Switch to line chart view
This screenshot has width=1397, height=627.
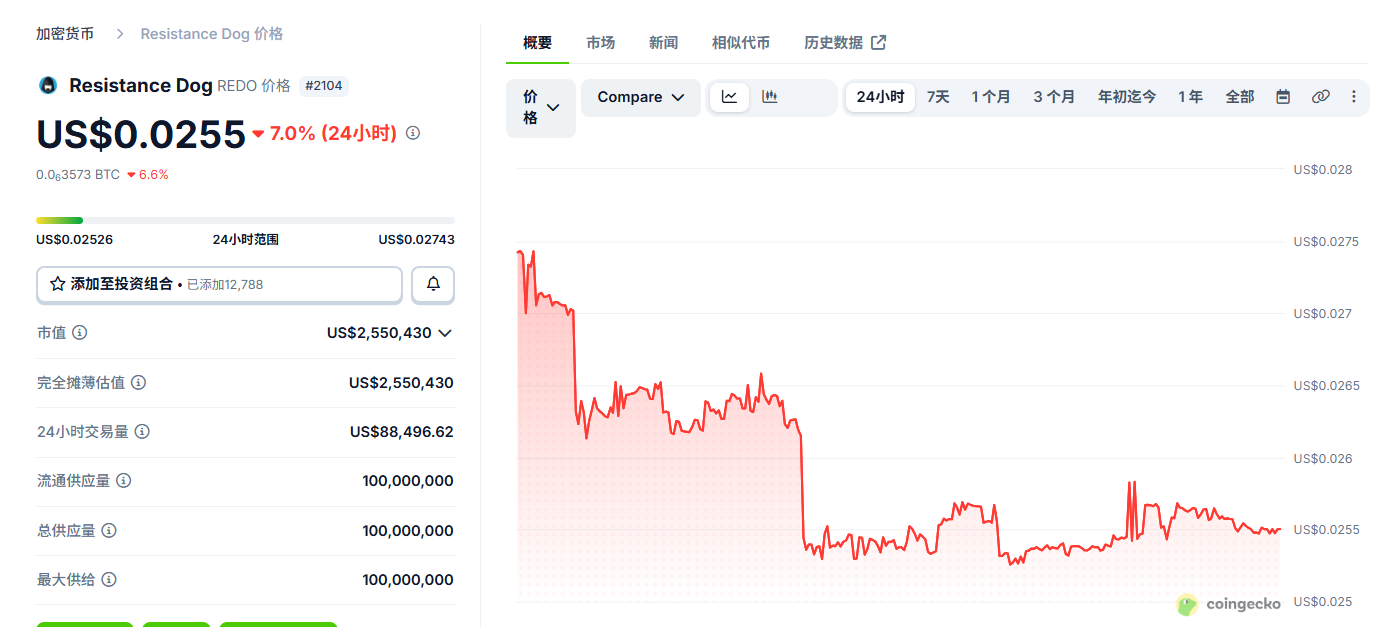click(729, 97)
